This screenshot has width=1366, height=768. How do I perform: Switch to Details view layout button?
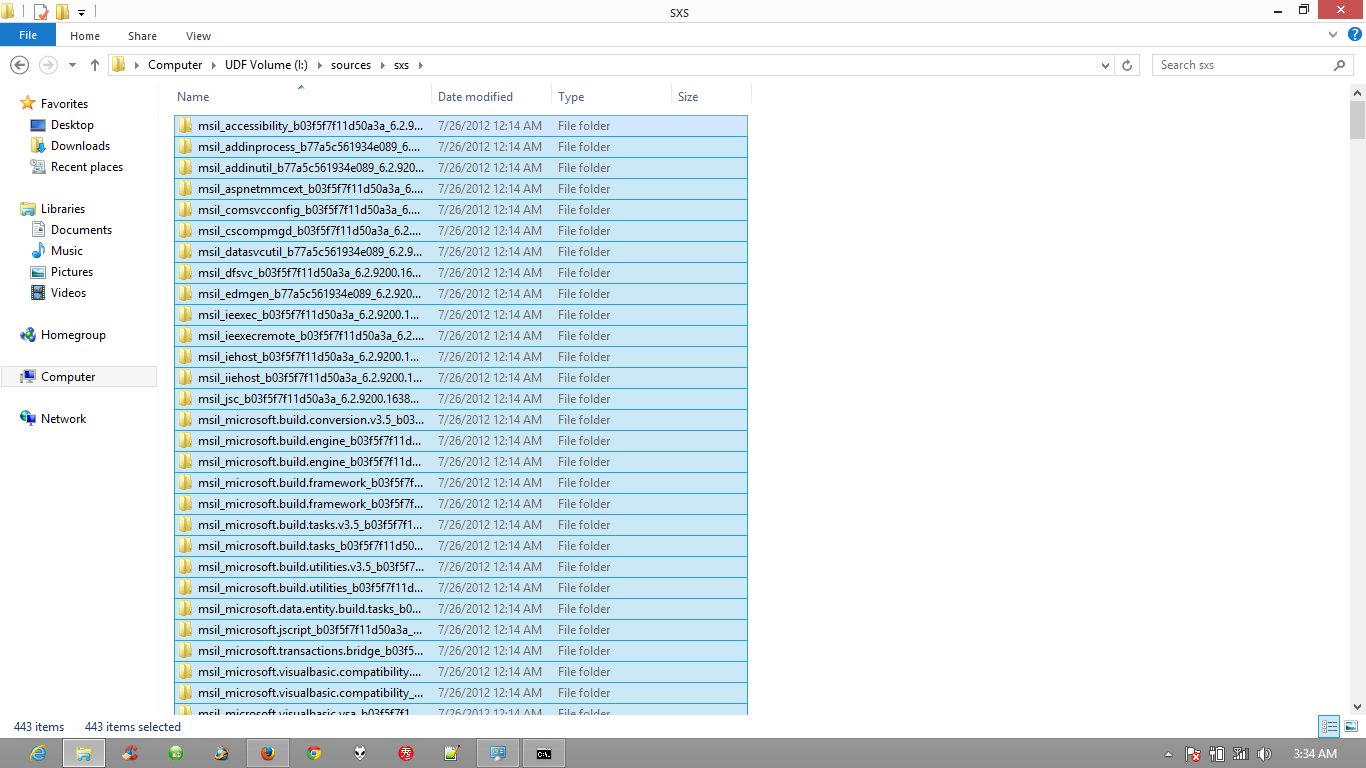tap(1329, 727)
